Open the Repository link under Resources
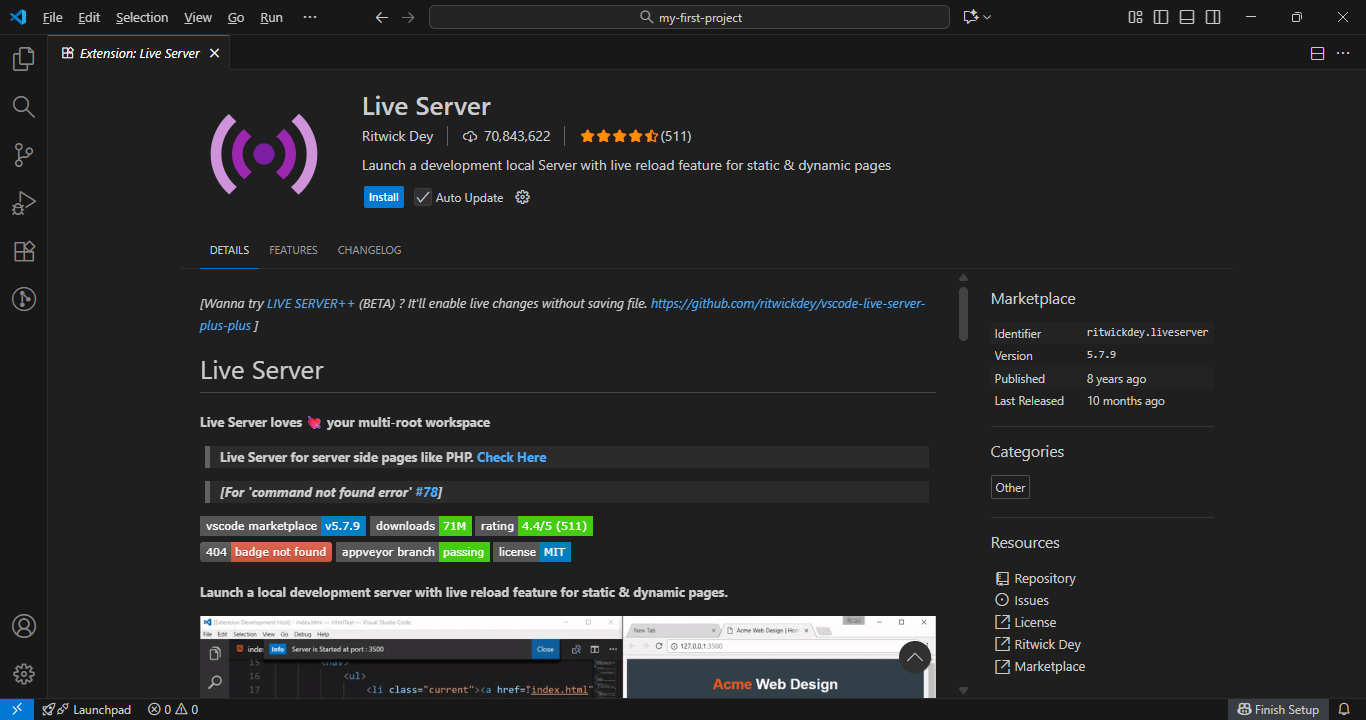Screen dimensions: 1366x720 tap(1045, 578)
